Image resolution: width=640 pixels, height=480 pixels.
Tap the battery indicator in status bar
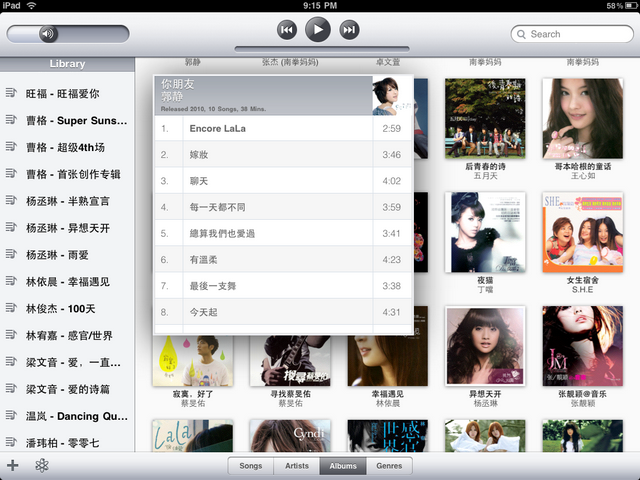pos(631,6)
